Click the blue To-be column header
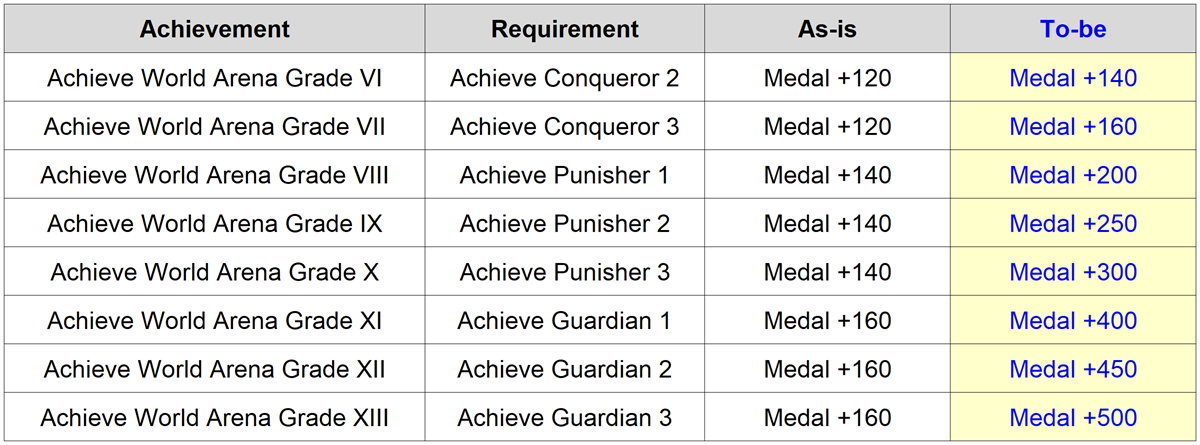Viewport: 1200px width, 445px height. [x=1073, y=29]
